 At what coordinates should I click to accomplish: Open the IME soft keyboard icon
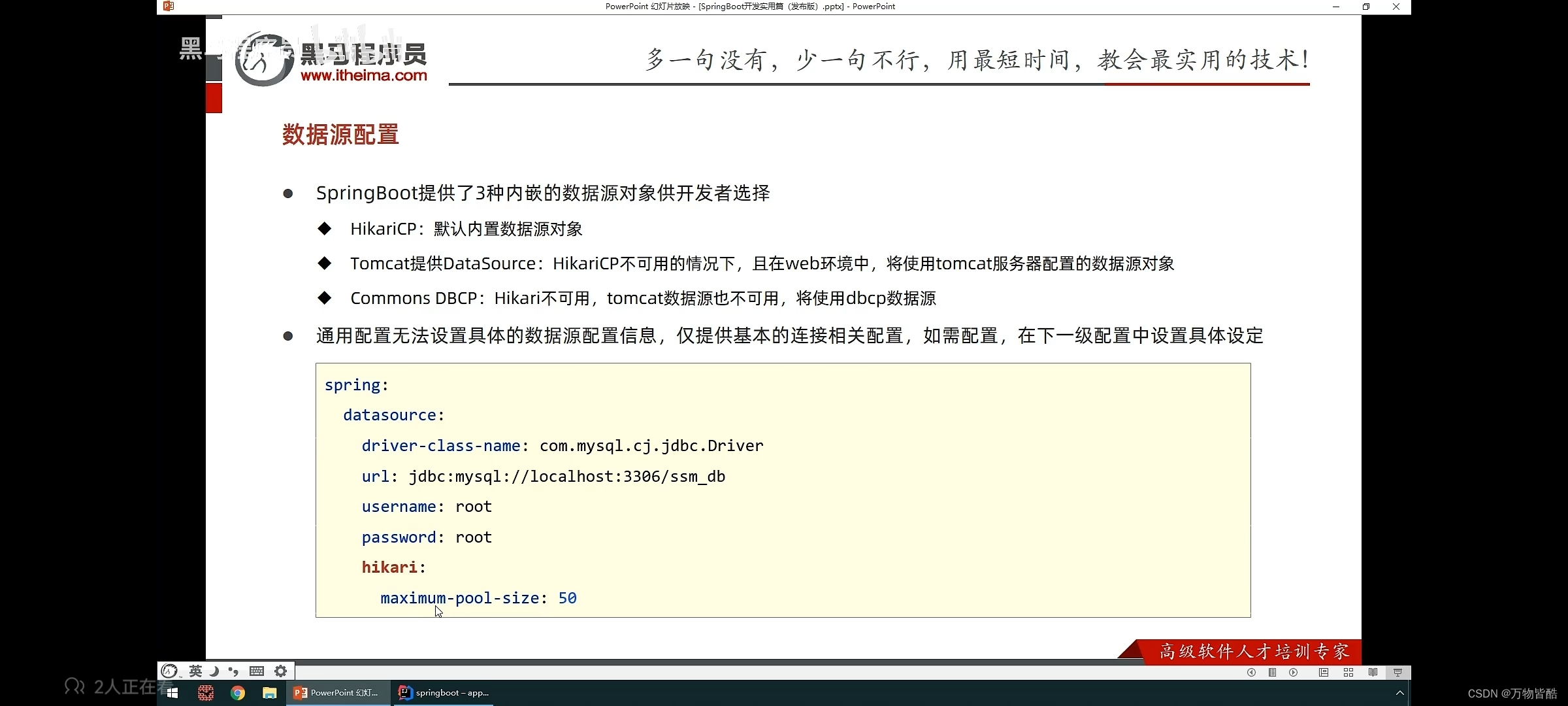257,671
